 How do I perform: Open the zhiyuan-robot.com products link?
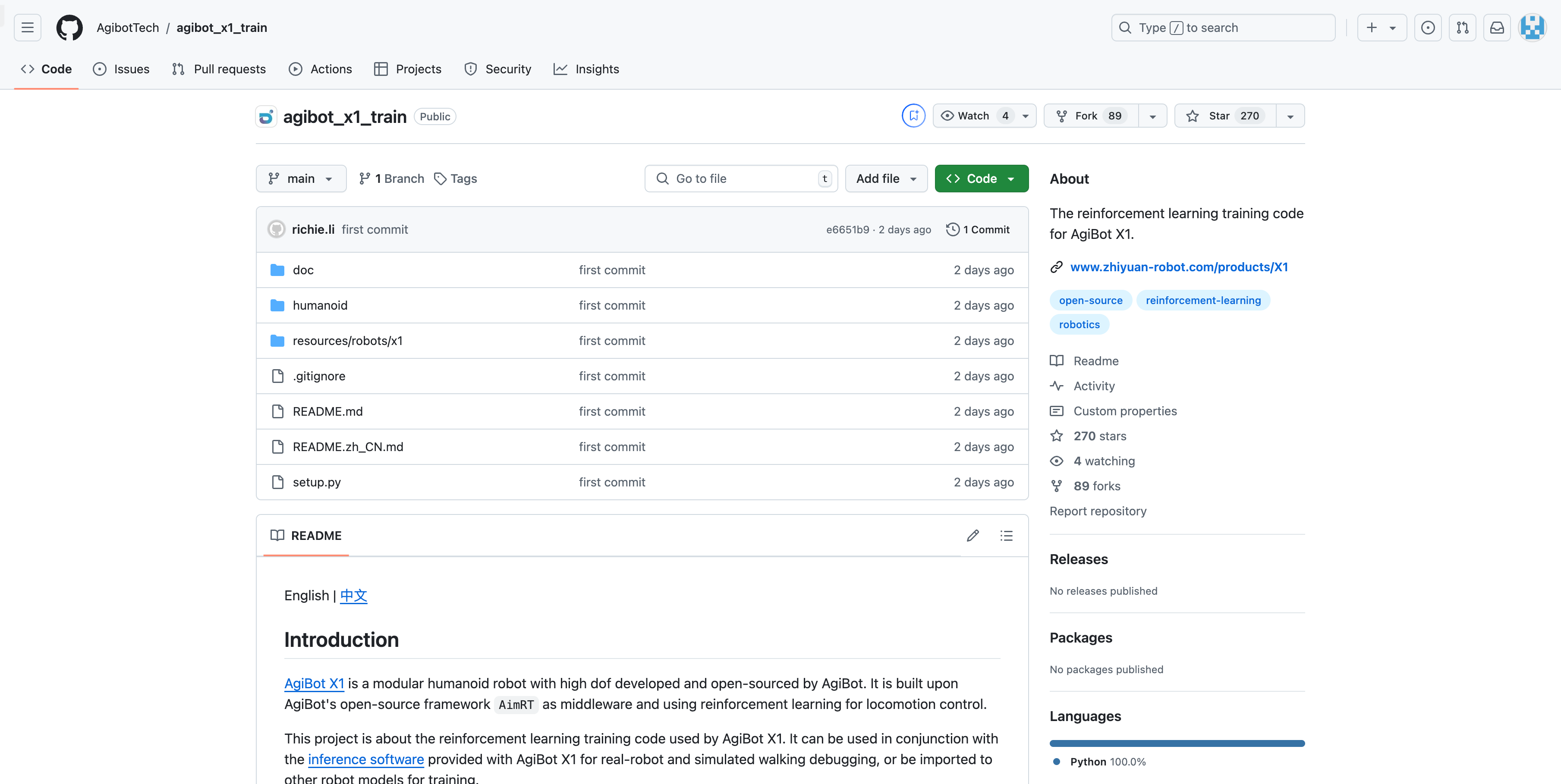pos(1179,267)
